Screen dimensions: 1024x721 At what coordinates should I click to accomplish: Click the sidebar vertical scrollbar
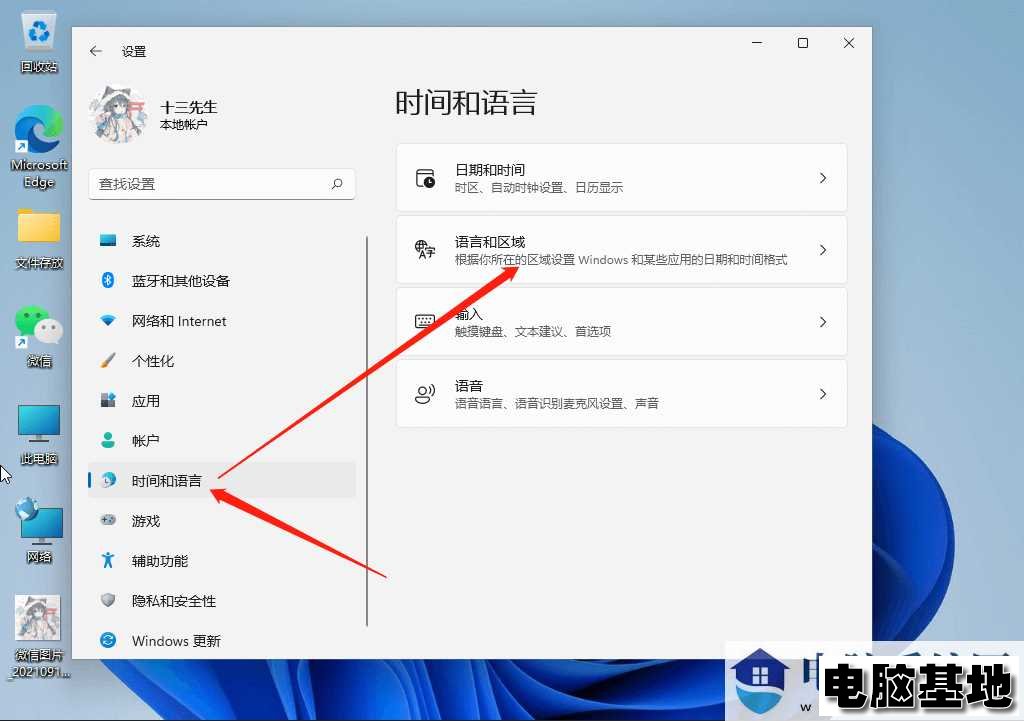367,431
